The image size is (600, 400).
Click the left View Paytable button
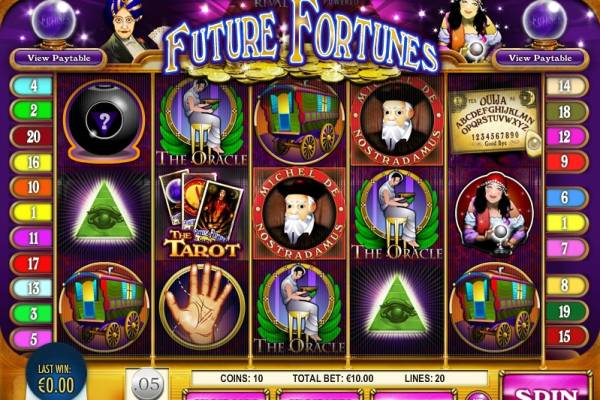[x=59, y=58]
